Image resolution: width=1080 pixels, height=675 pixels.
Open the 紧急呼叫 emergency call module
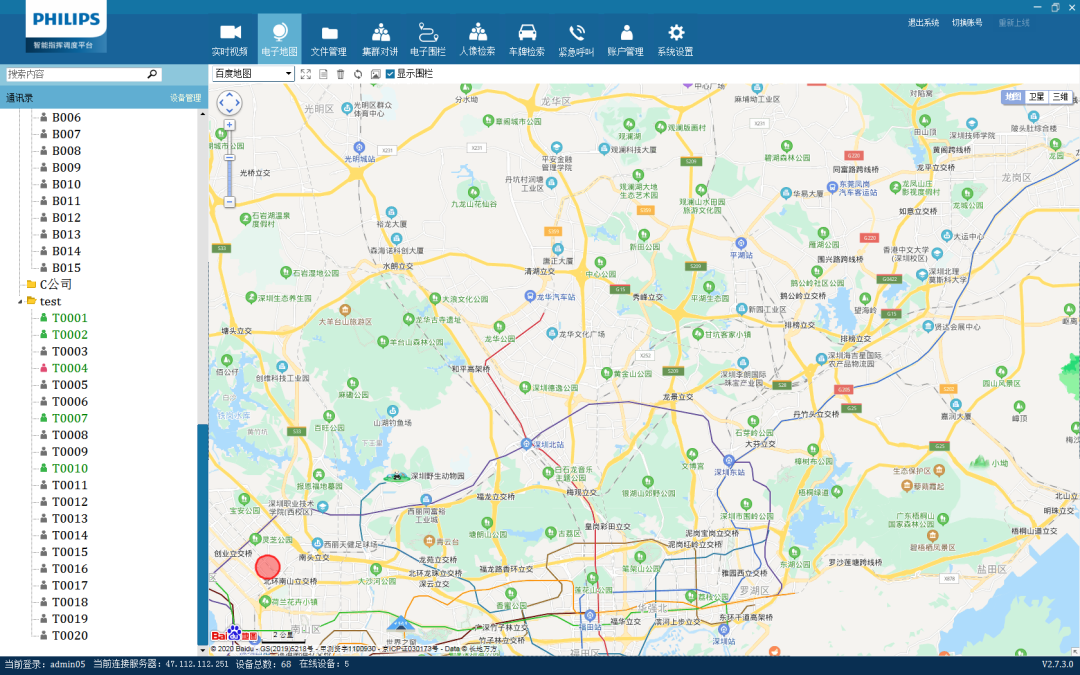[x=576, y=40]
